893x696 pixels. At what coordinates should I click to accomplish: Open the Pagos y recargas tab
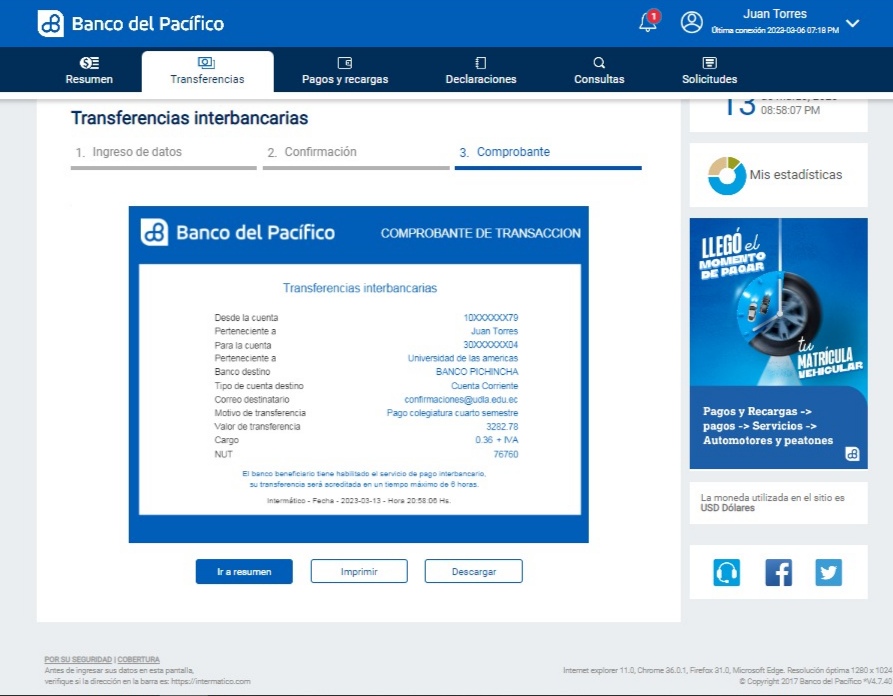pos(345,71)
